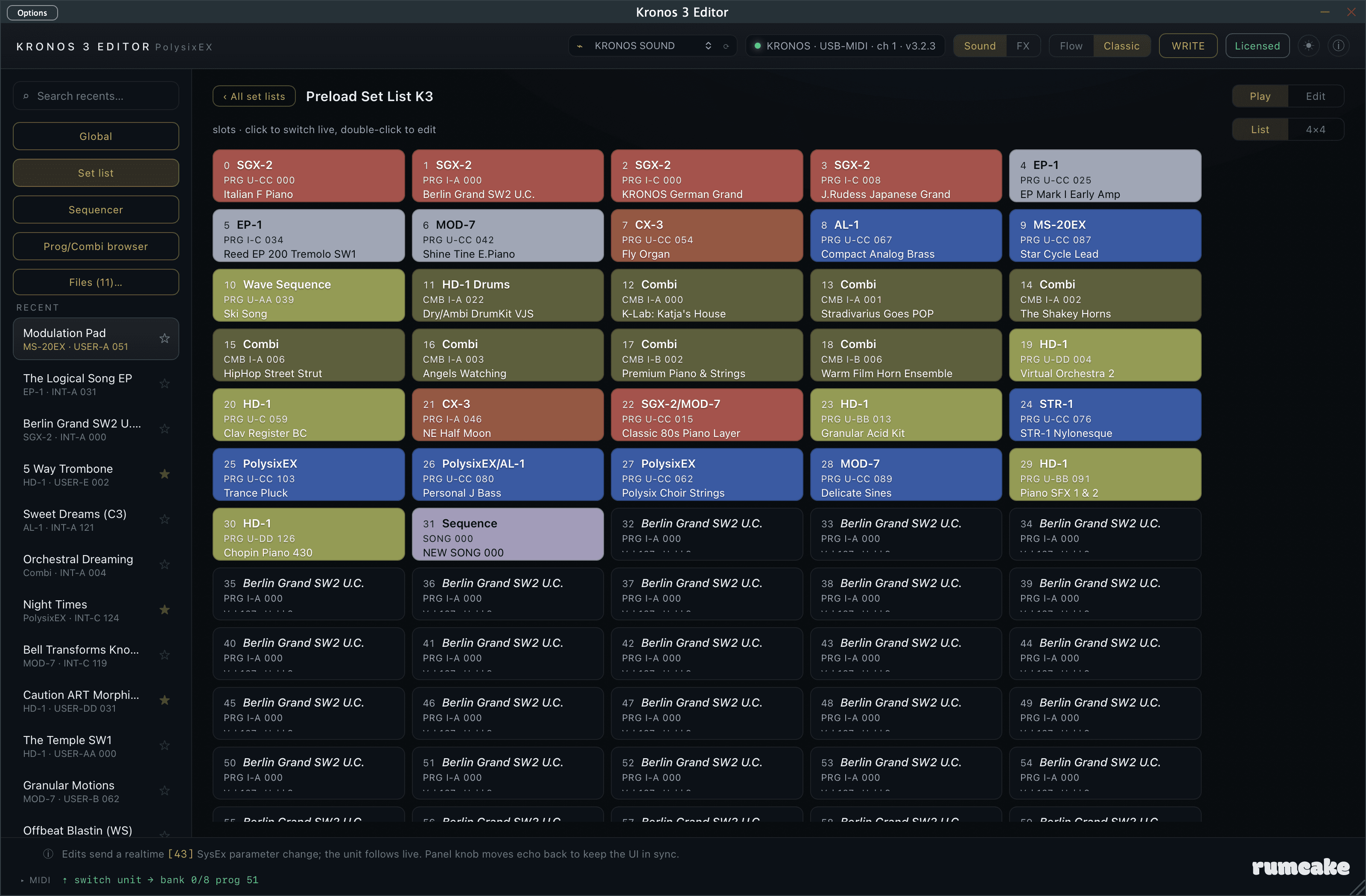Switch to FX mode

[1023, 46]
